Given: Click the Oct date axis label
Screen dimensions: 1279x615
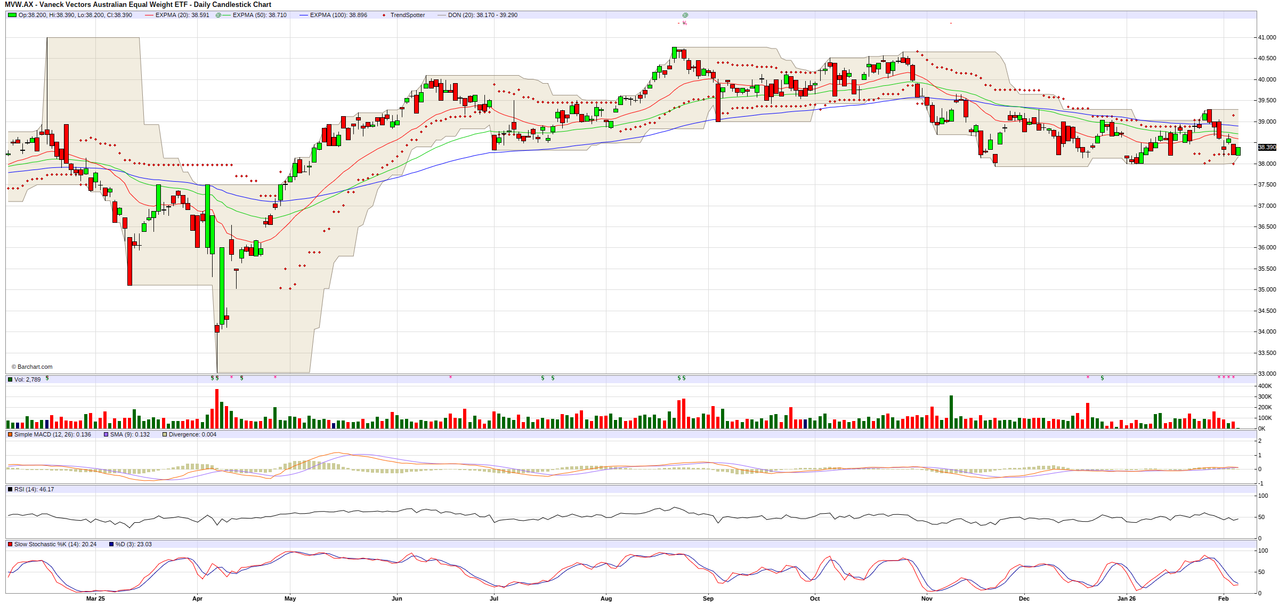Looking at the screenshot, I should (814, 598).
